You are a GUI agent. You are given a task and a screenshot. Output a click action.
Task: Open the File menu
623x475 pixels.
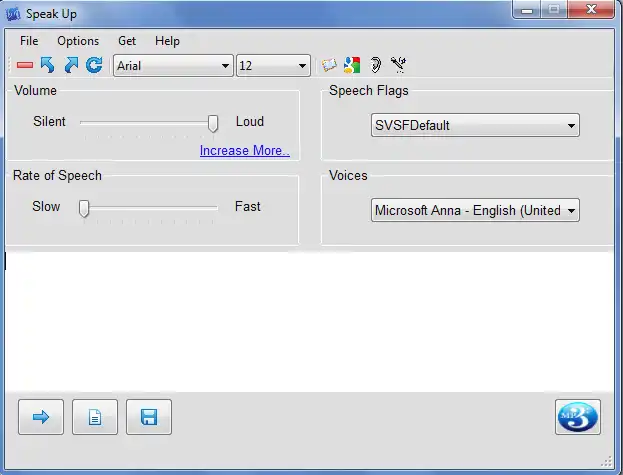tap(29, 41)
